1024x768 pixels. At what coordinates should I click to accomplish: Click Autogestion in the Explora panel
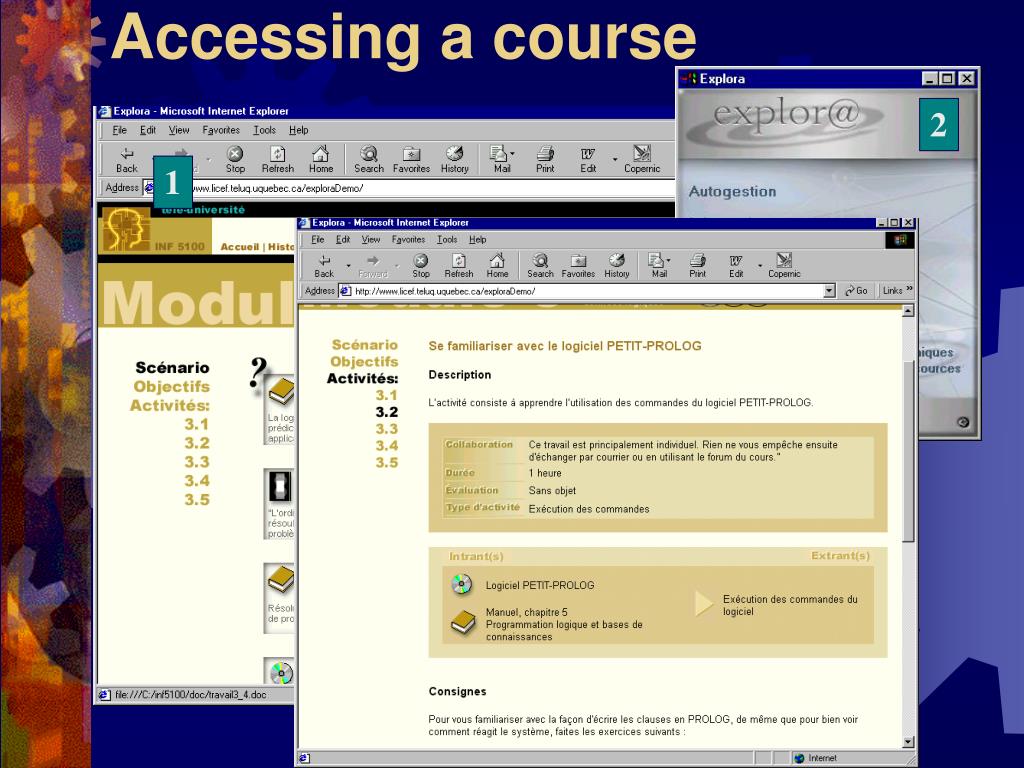click(732, 192)
